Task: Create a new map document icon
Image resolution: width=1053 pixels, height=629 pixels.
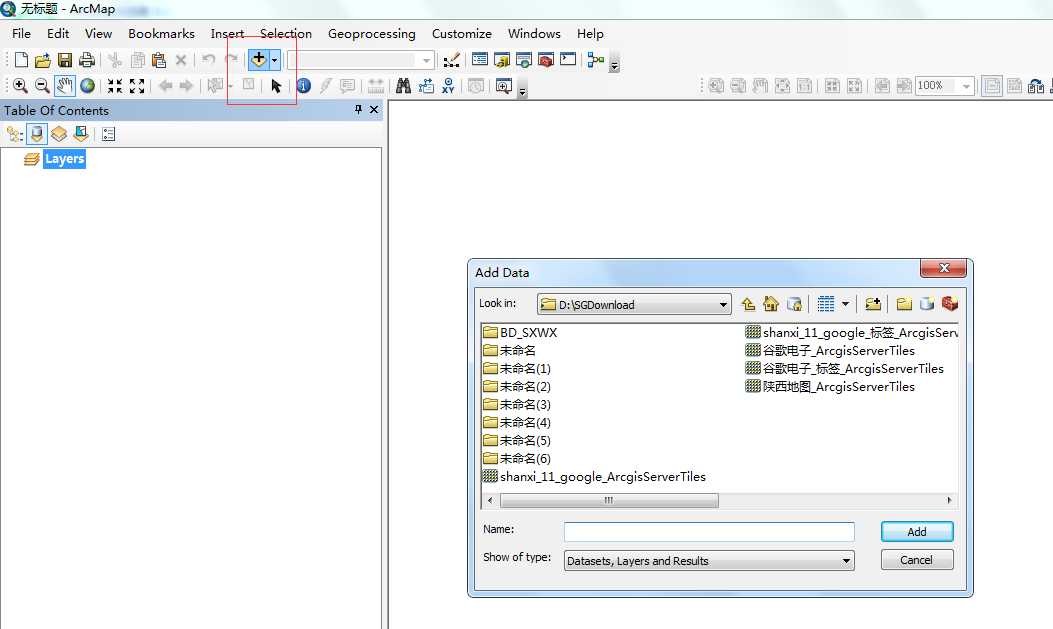Action: click(21, 60)
